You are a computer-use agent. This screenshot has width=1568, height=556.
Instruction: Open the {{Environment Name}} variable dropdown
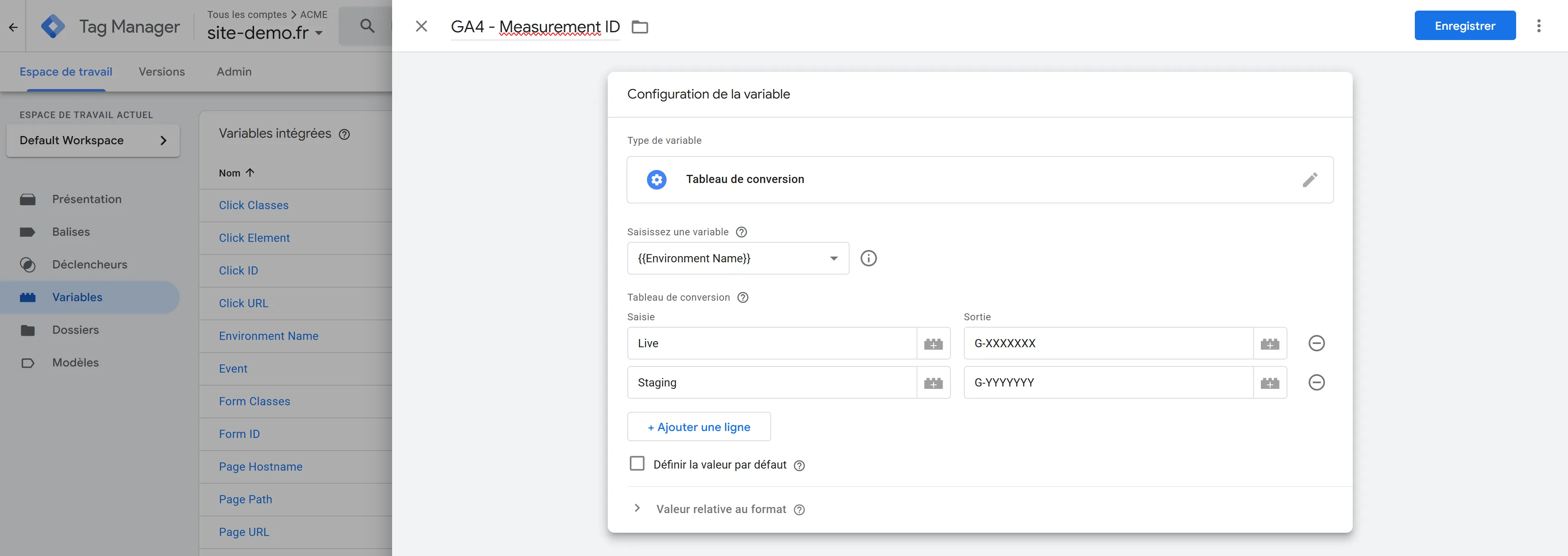(738, 258)
